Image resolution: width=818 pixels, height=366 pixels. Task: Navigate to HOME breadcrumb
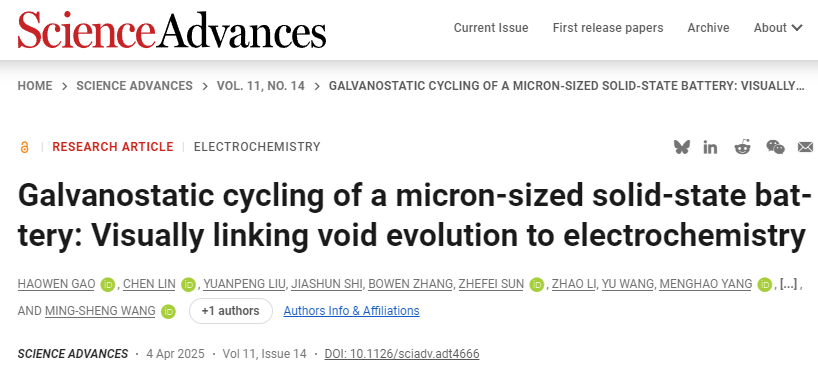[35, 86]
